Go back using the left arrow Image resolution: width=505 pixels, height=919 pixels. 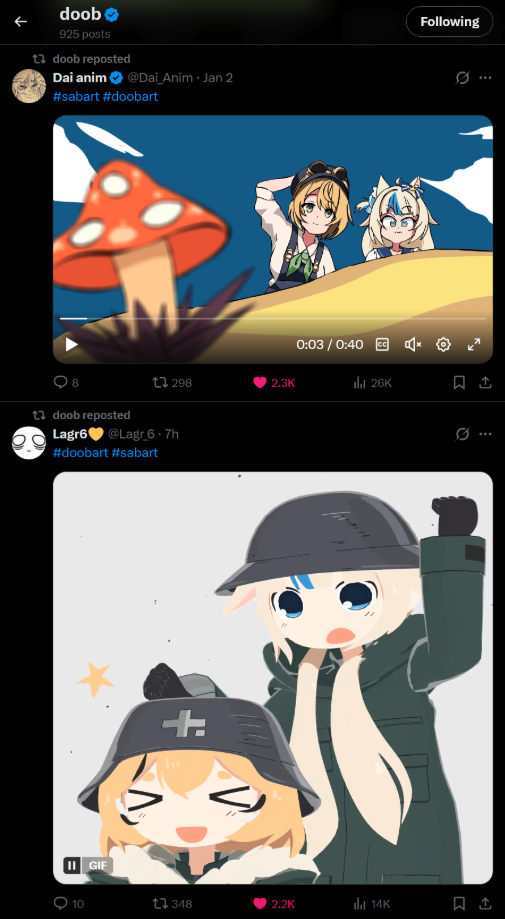[21, 22]
